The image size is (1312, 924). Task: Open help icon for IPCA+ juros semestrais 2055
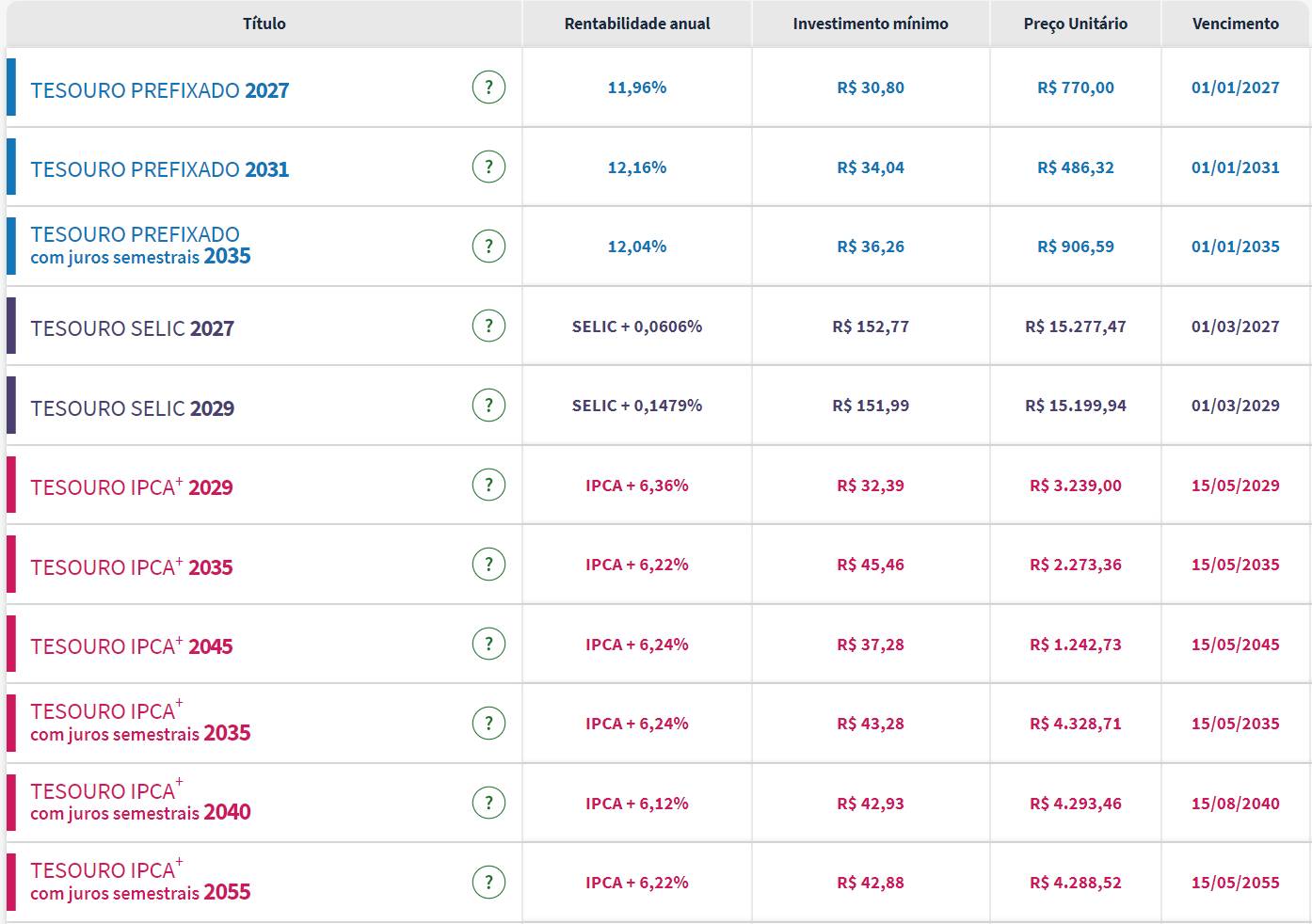488,883
